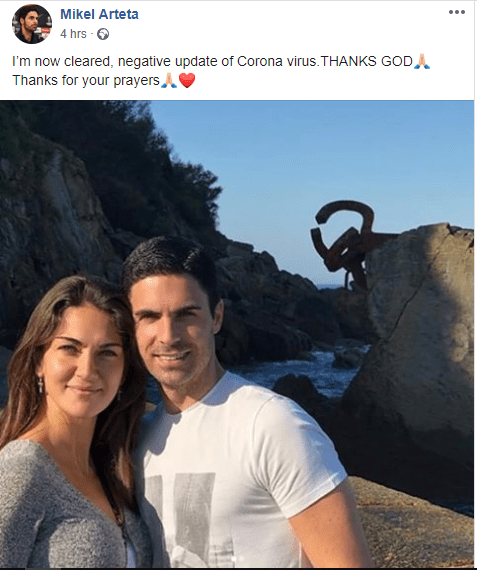Image resolution: width=477 pixels, height=570 pixels.
Task: Select the word 'Corona' in the post
Action: point(260,61)
